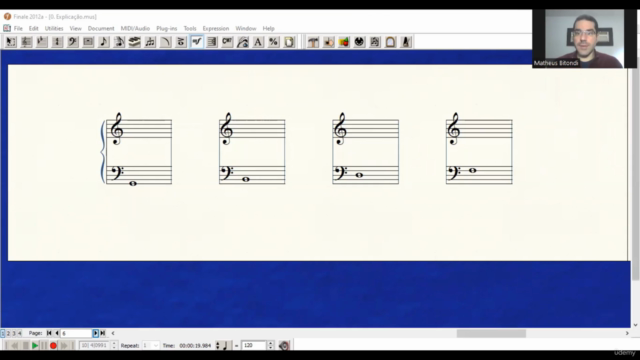Screen dimensions: 640x360
Task: Switch to Layer 1
Action: 2,333
